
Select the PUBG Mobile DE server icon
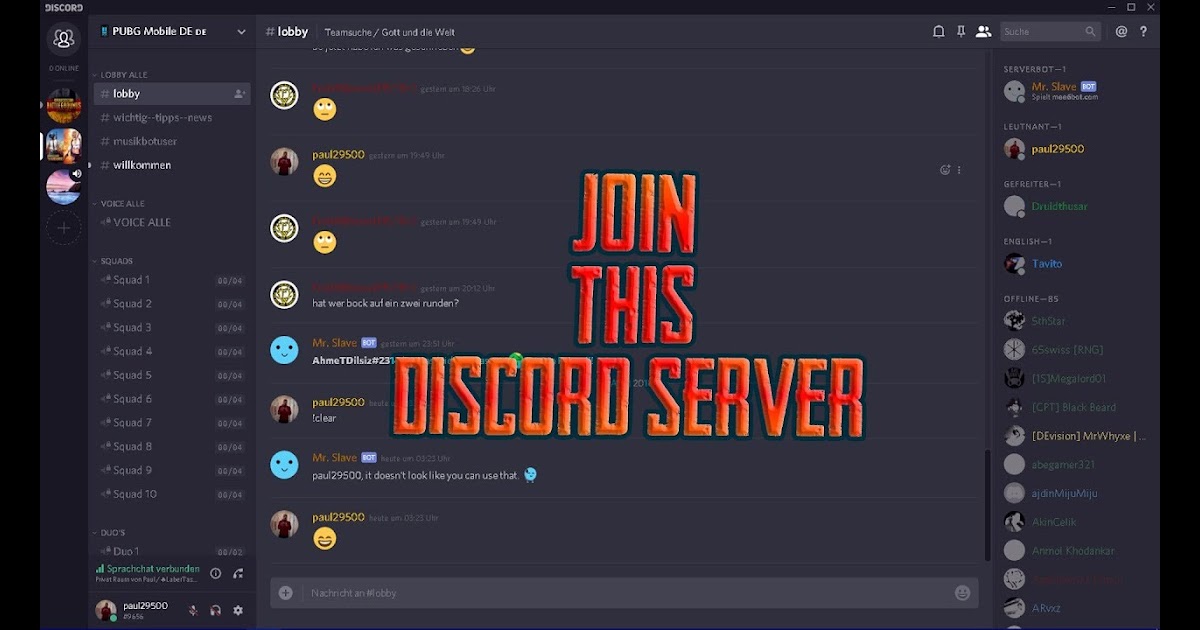pos(64,146)
